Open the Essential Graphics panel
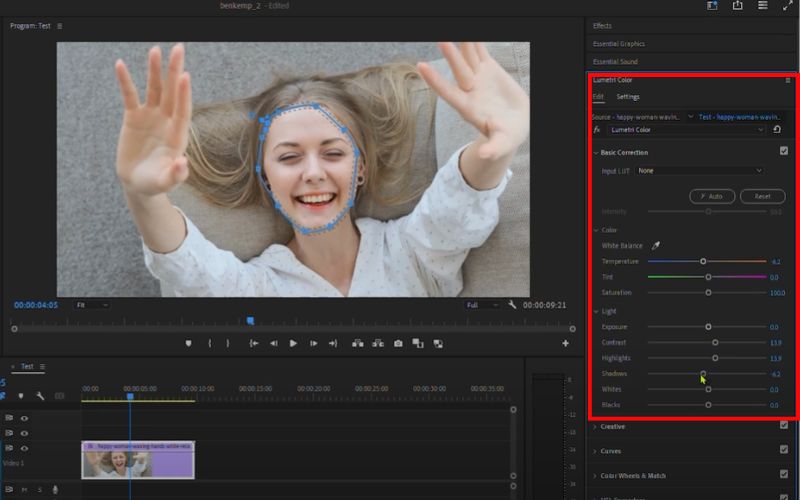The width and height of the screenshot is (800, 500). 619,44
